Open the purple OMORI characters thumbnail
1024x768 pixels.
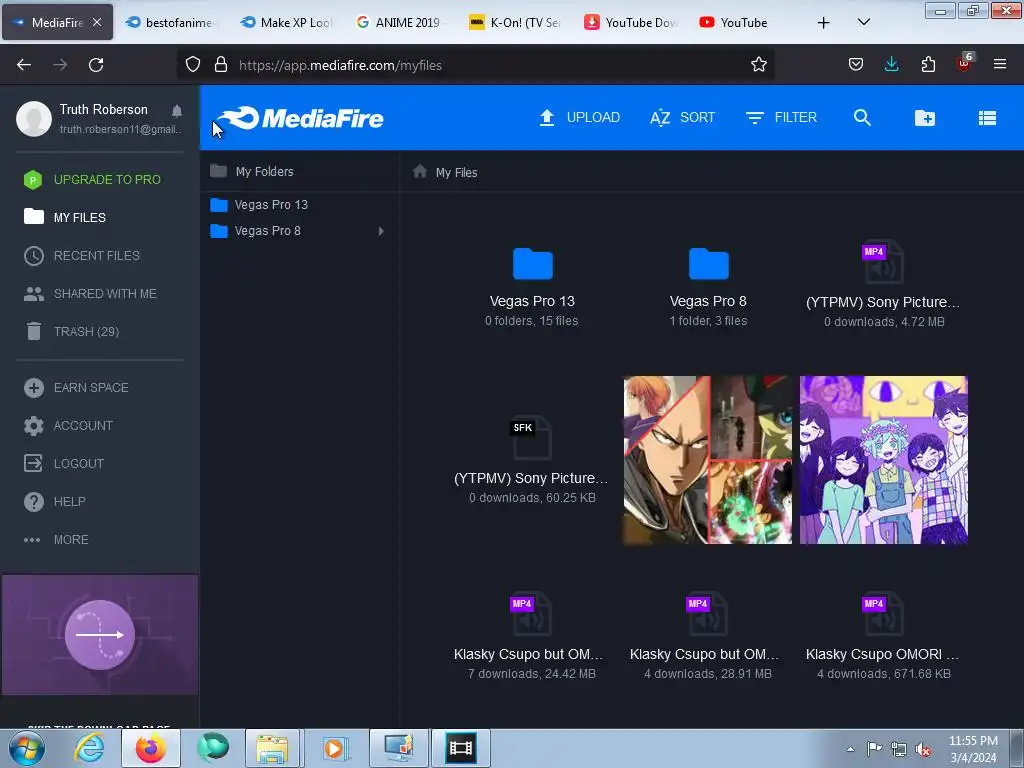pos(884,460)
